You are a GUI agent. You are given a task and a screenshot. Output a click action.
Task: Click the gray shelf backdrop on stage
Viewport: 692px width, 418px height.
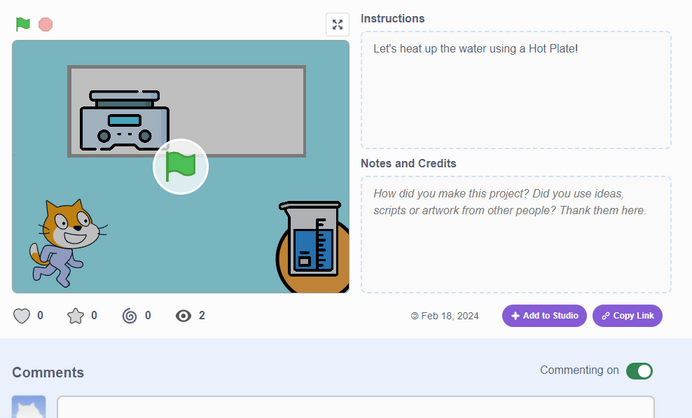(x=238, y=110)
